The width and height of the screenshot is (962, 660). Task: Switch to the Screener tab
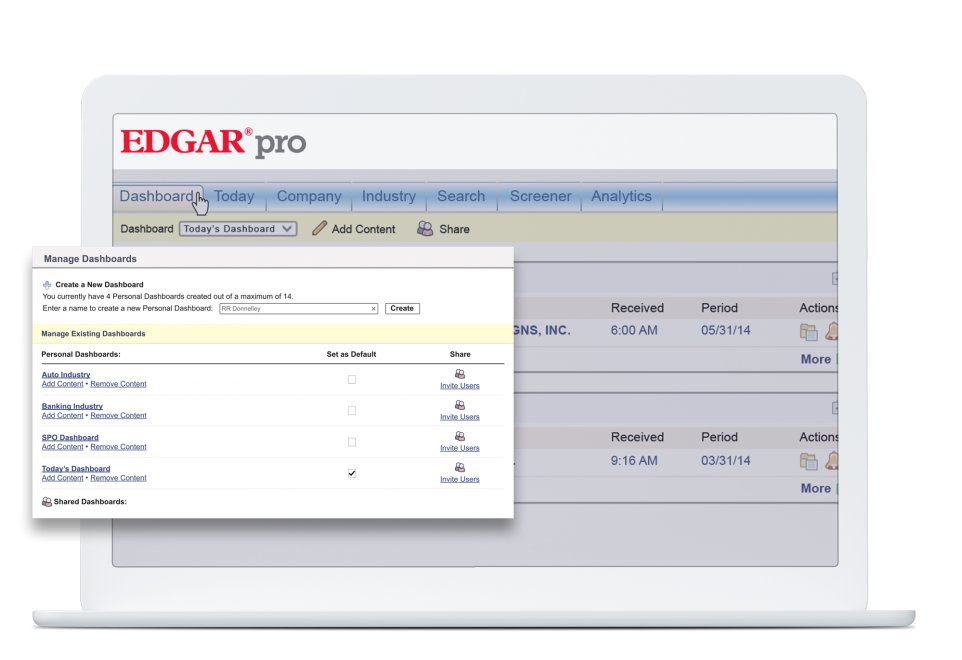[541, 197]
